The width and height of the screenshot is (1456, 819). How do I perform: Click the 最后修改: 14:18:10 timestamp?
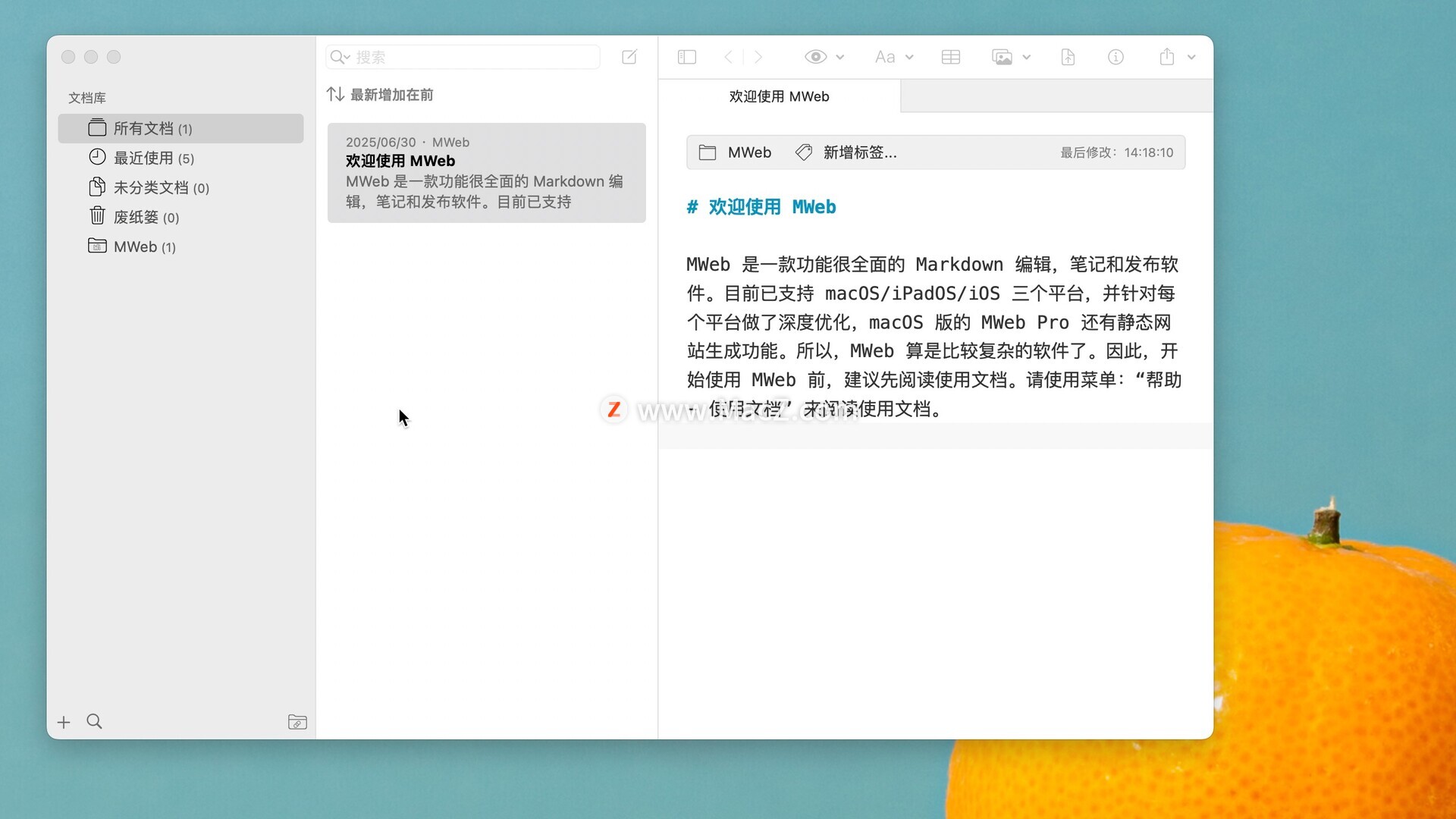coord(1116,152)
